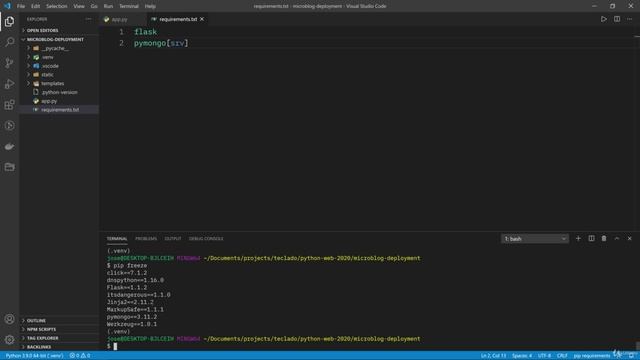Maximize the terminal panel size
Viewport: 640px width, 360px height.
pos(617,238)
